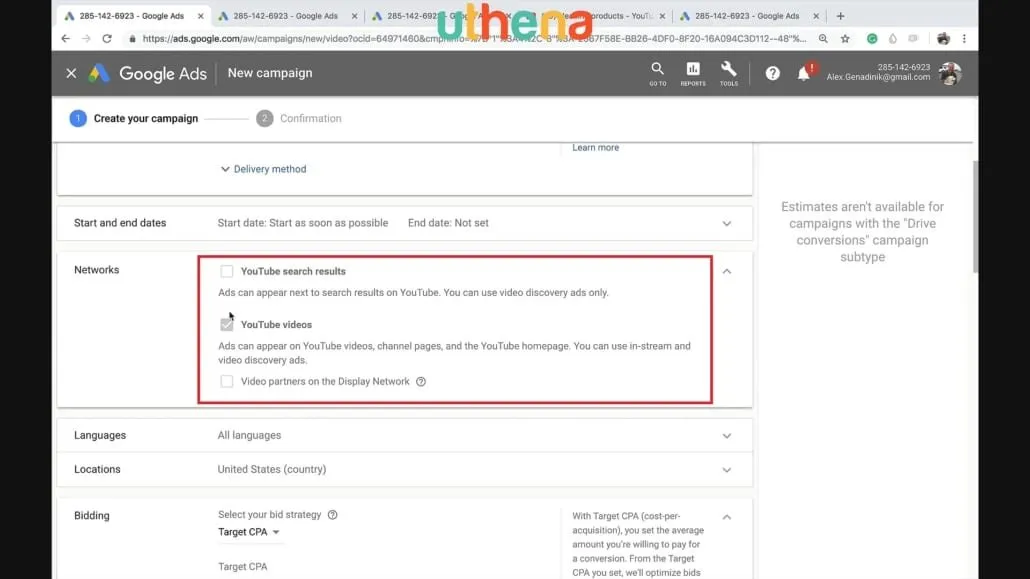Image resolution: width=1030 pixels, height=579 pixels.
Task: Click the page vertical scrollbar
Action: [x=975, y=217]
